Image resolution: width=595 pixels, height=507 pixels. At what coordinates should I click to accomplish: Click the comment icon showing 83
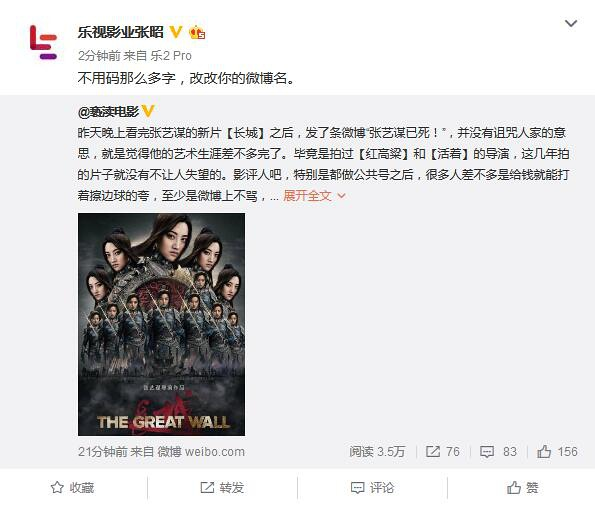(487, 452)
